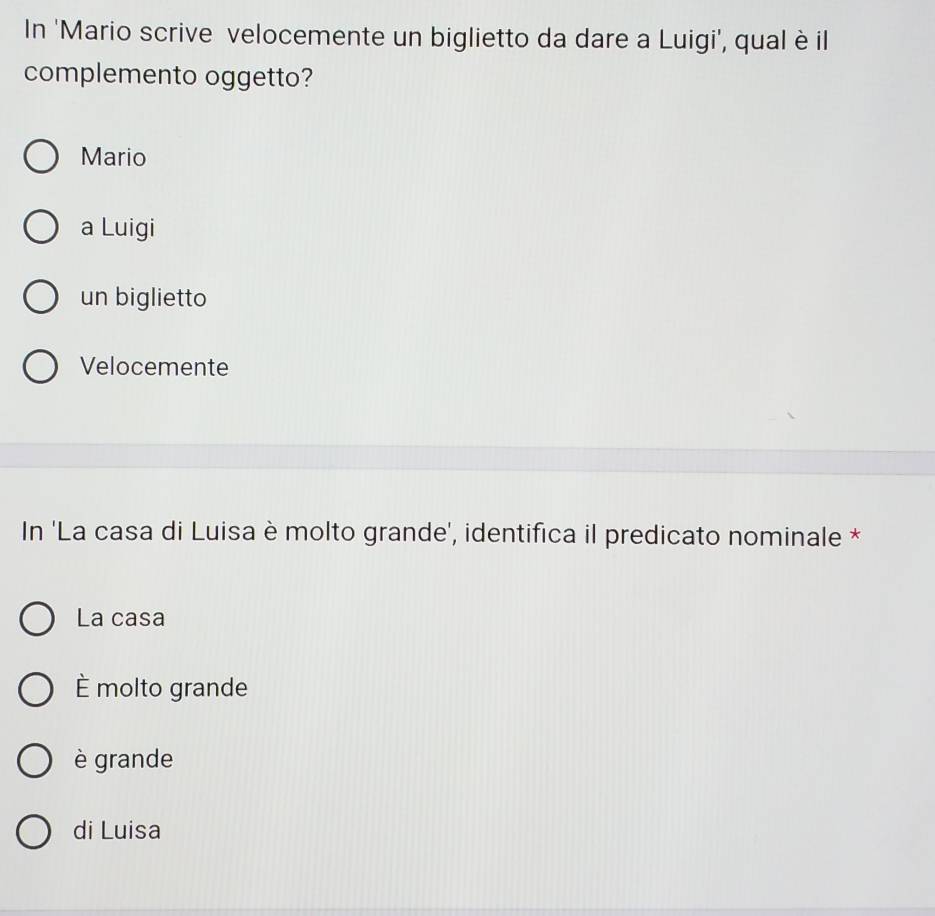Click the 'di Luisa' answer label text
Screen dimensions: 935x916
coord(117,830)
